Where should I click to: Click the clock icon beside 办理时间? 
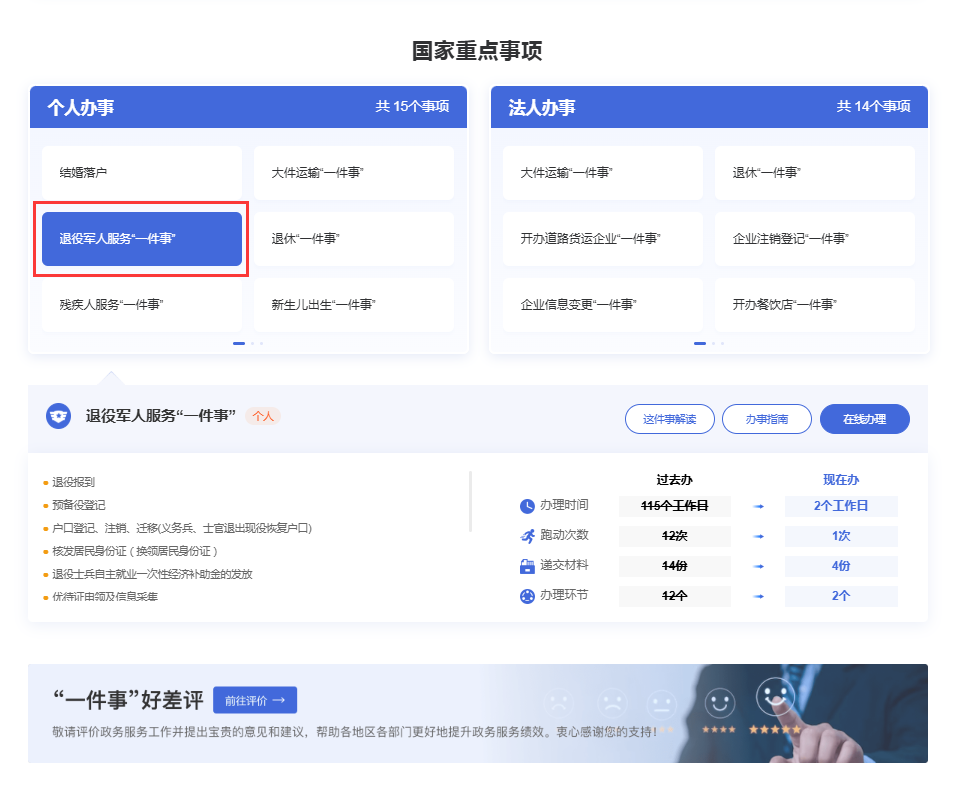[x=527, y=506]
